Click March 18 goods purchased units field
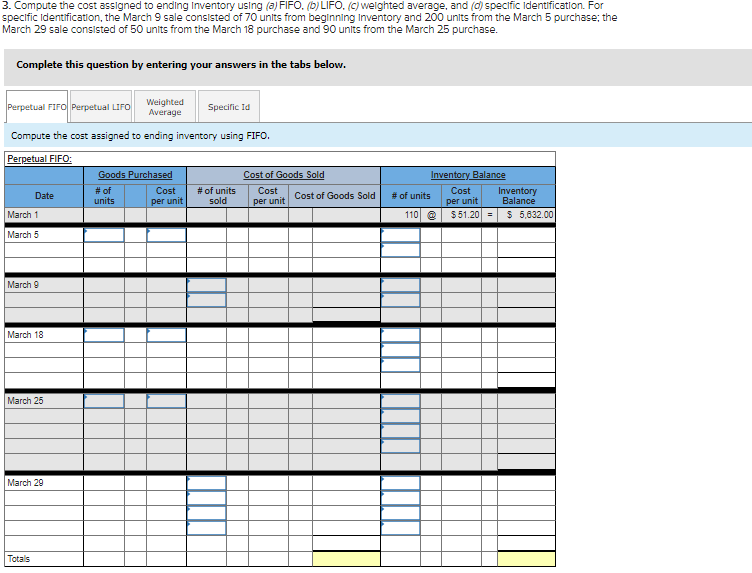The width and height of the screenshot is (752, 573). [x=104, y=335]
